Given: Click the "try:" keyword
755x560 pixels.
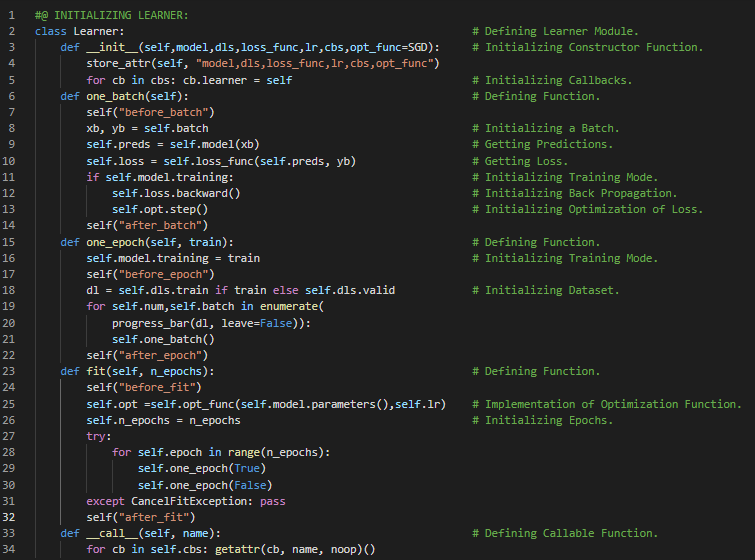Looking at the screenshot, I should [x=99, y=436].
